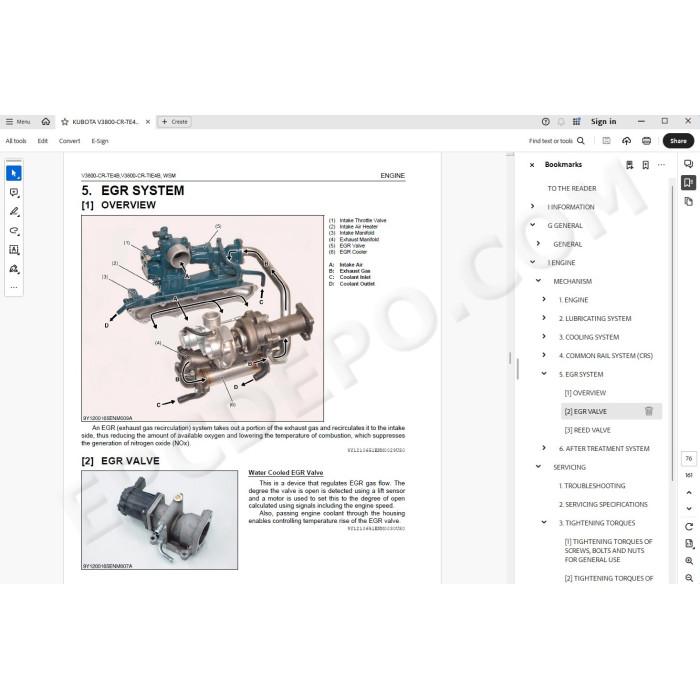This screenshot has height=700, width=700.
Task: Open Bookmarks panel more options ellipsis
Action: (661, 165)
